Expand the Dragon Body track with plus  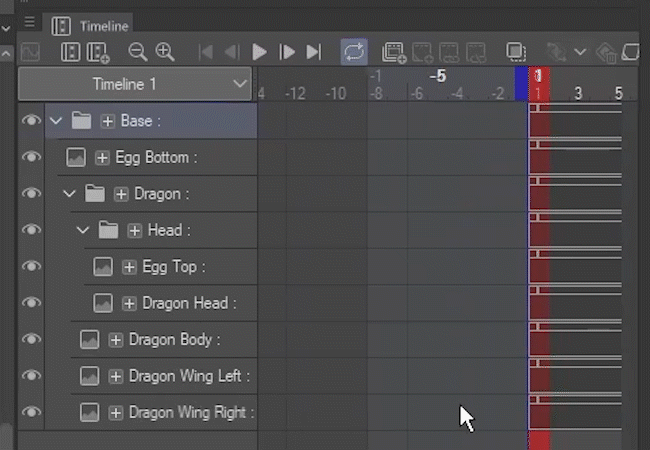pos(116,340)
